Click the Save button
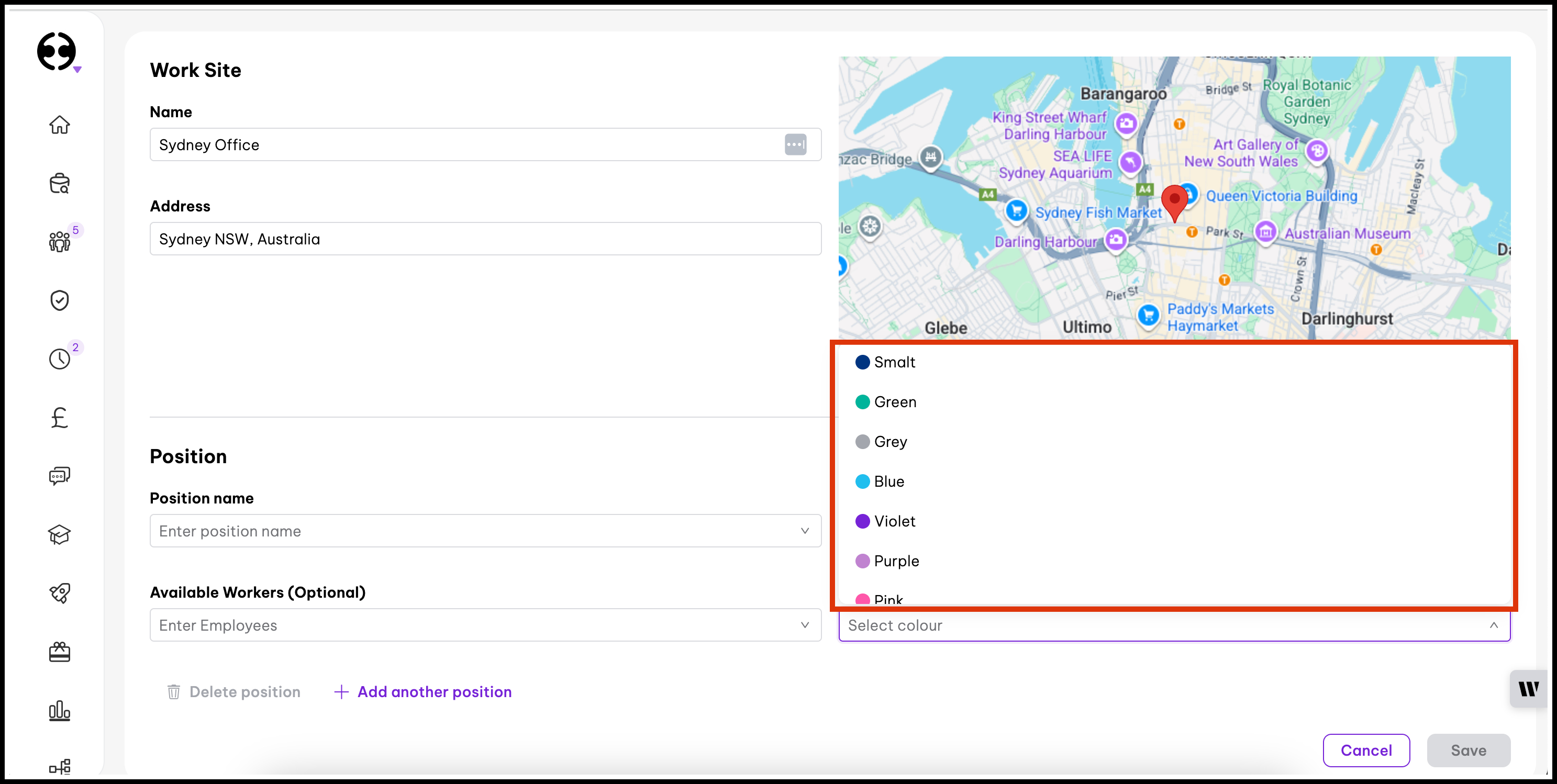Image resolution: width=1557 pixels, height=784 pixels. pos(1468,750)
